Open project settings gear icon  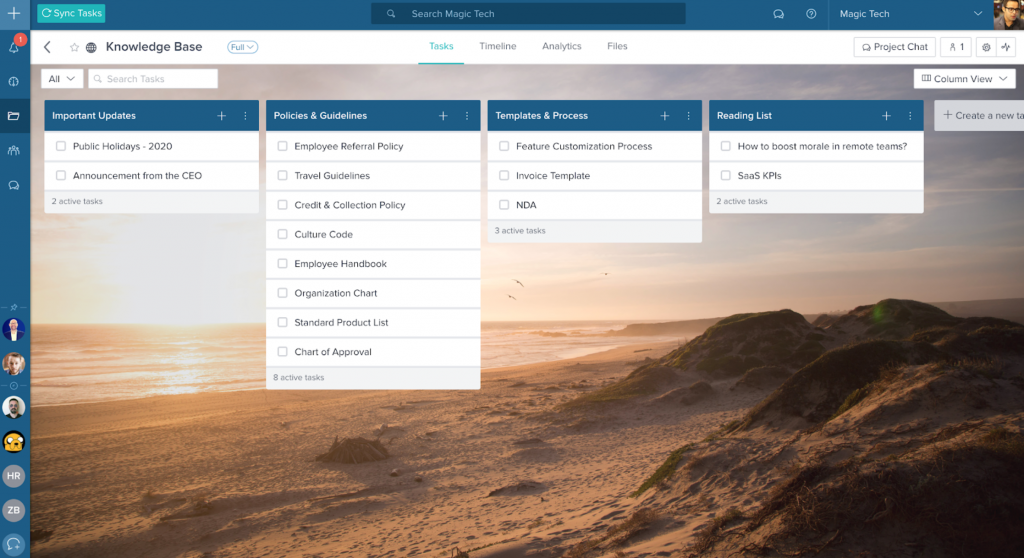[x=986, y=47]
